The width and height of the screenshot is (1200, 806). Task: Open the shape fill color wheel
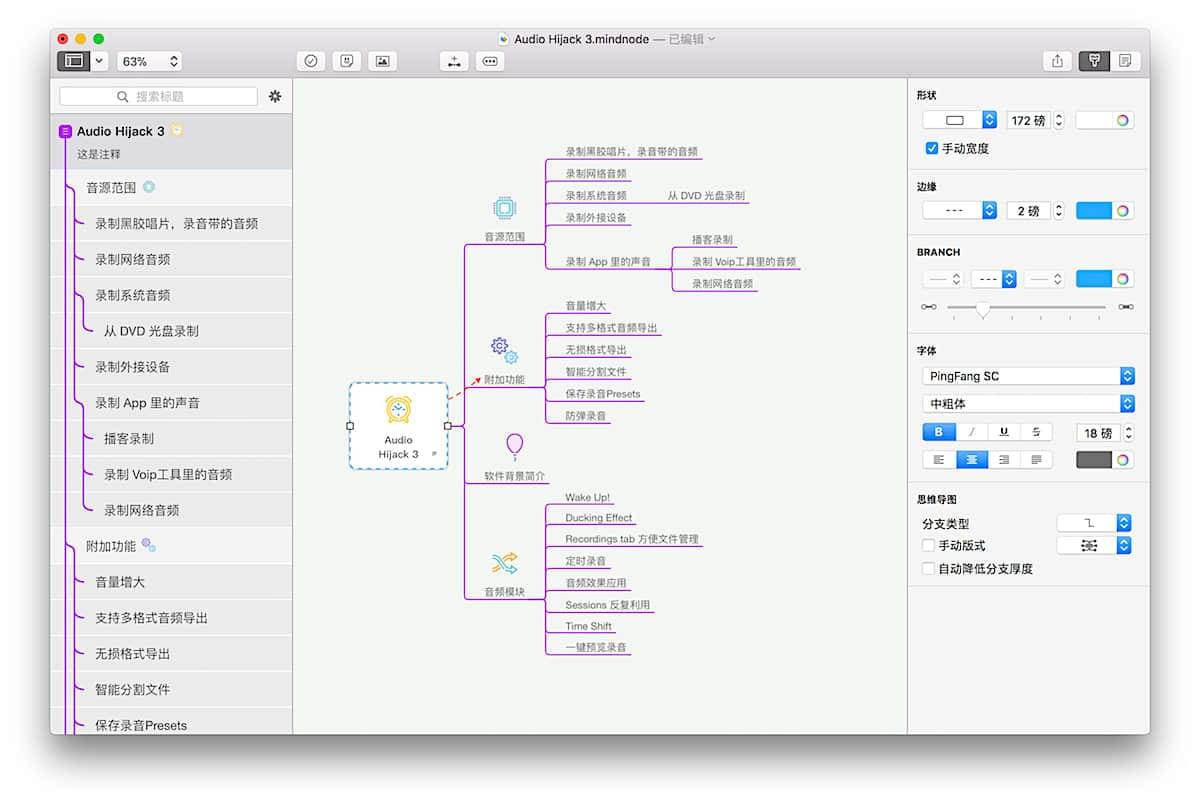1124,120
